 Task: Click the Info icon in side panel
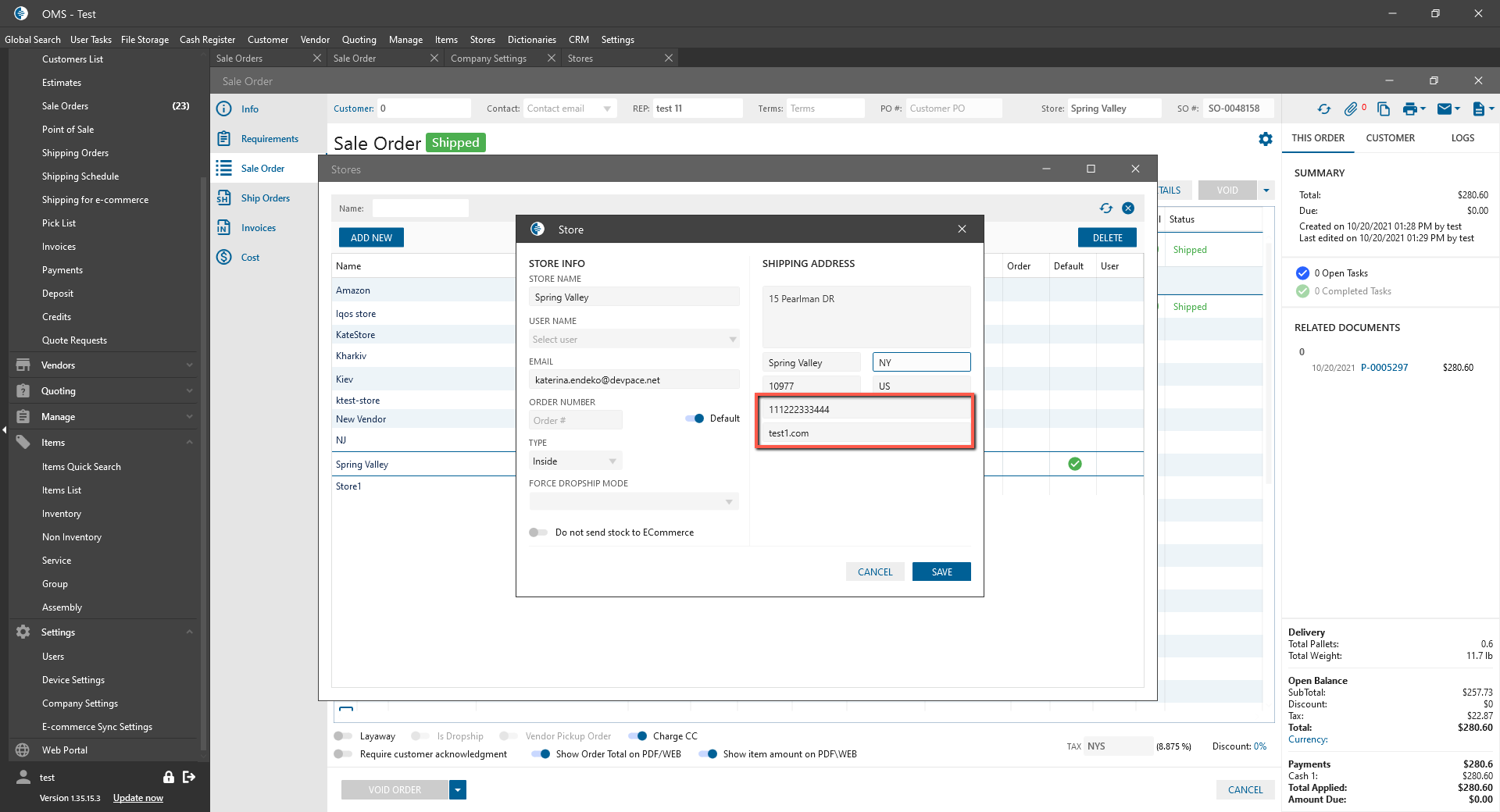click(x=224, y=109)
